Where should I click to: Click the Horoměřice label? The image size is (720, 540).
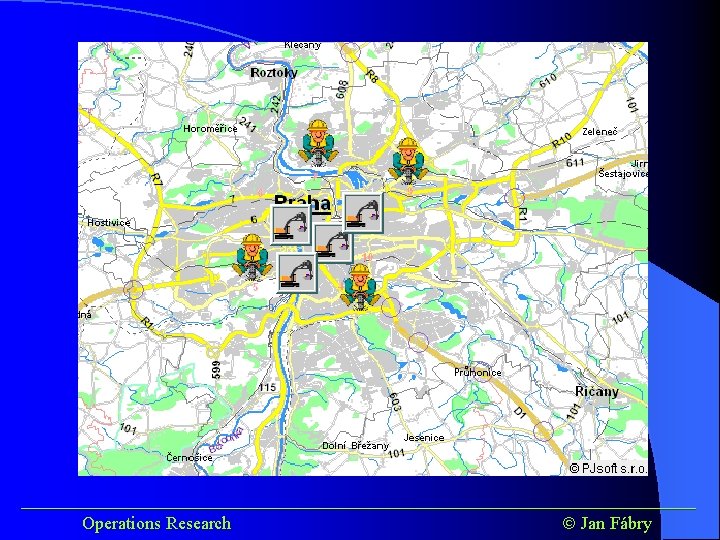click(x=210, y=129)
